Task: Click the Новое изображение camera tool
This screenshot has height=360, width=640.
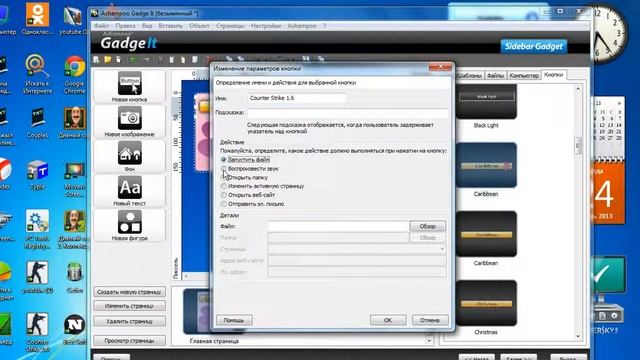Action: click(x=129, y=121)
